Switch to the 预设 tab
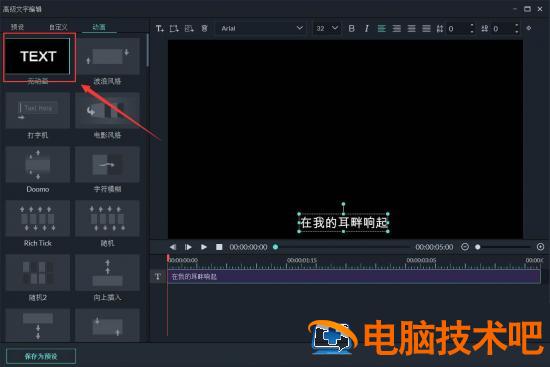 click(18, 27)
